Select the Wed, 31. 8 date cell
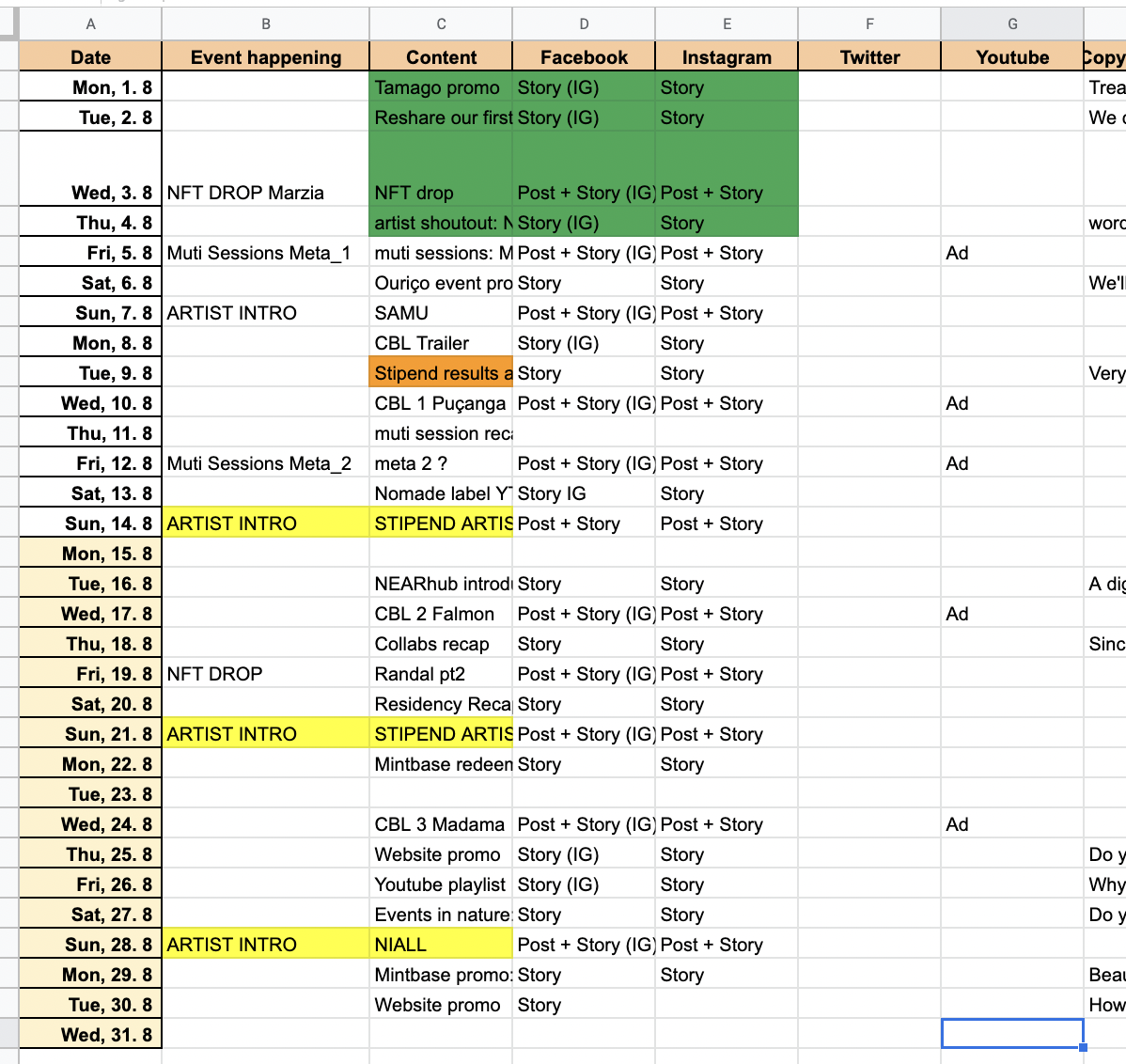 click(90, 1035)
